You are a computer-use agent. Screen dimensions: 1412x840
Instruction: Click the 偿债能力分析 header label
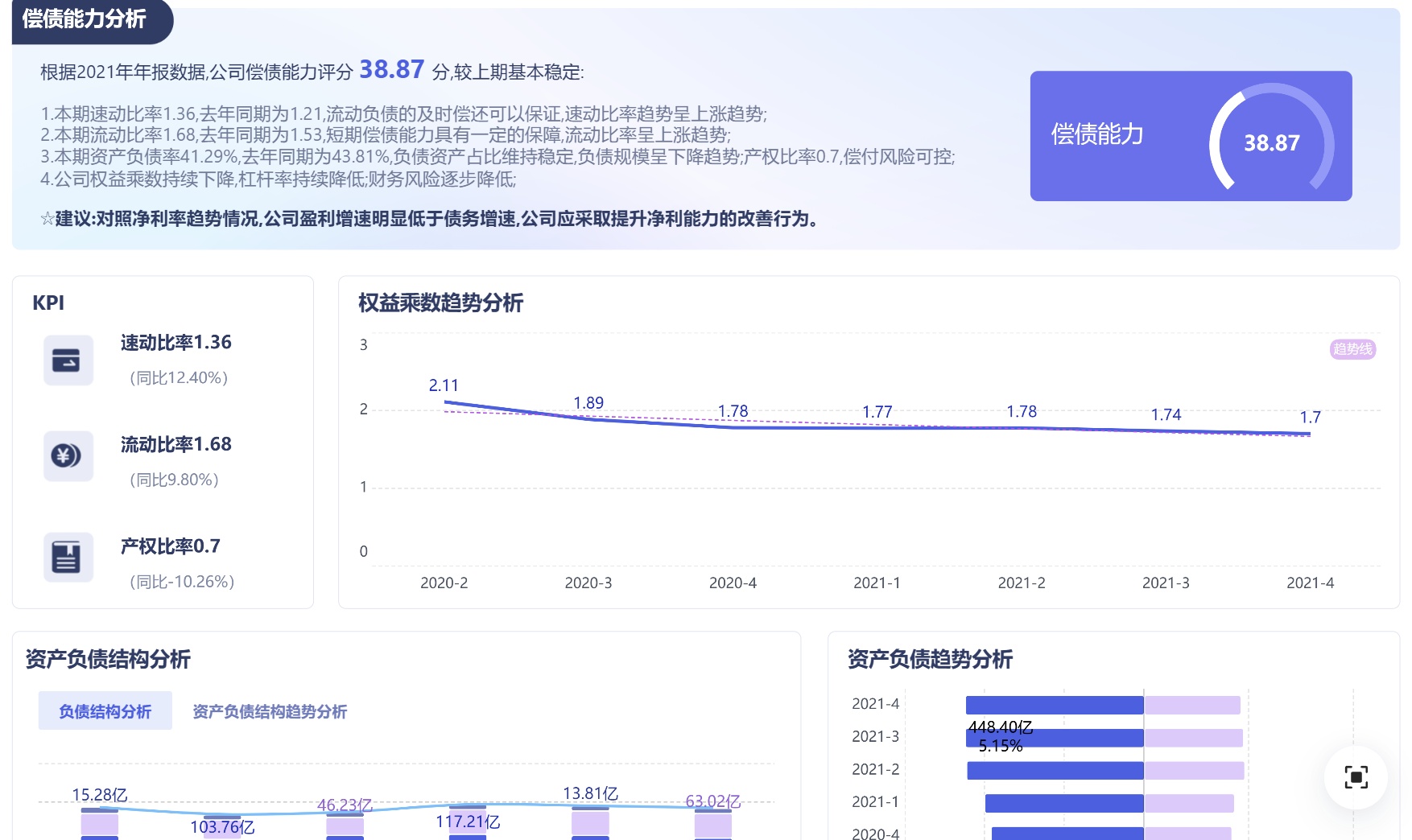click(85, 19)
